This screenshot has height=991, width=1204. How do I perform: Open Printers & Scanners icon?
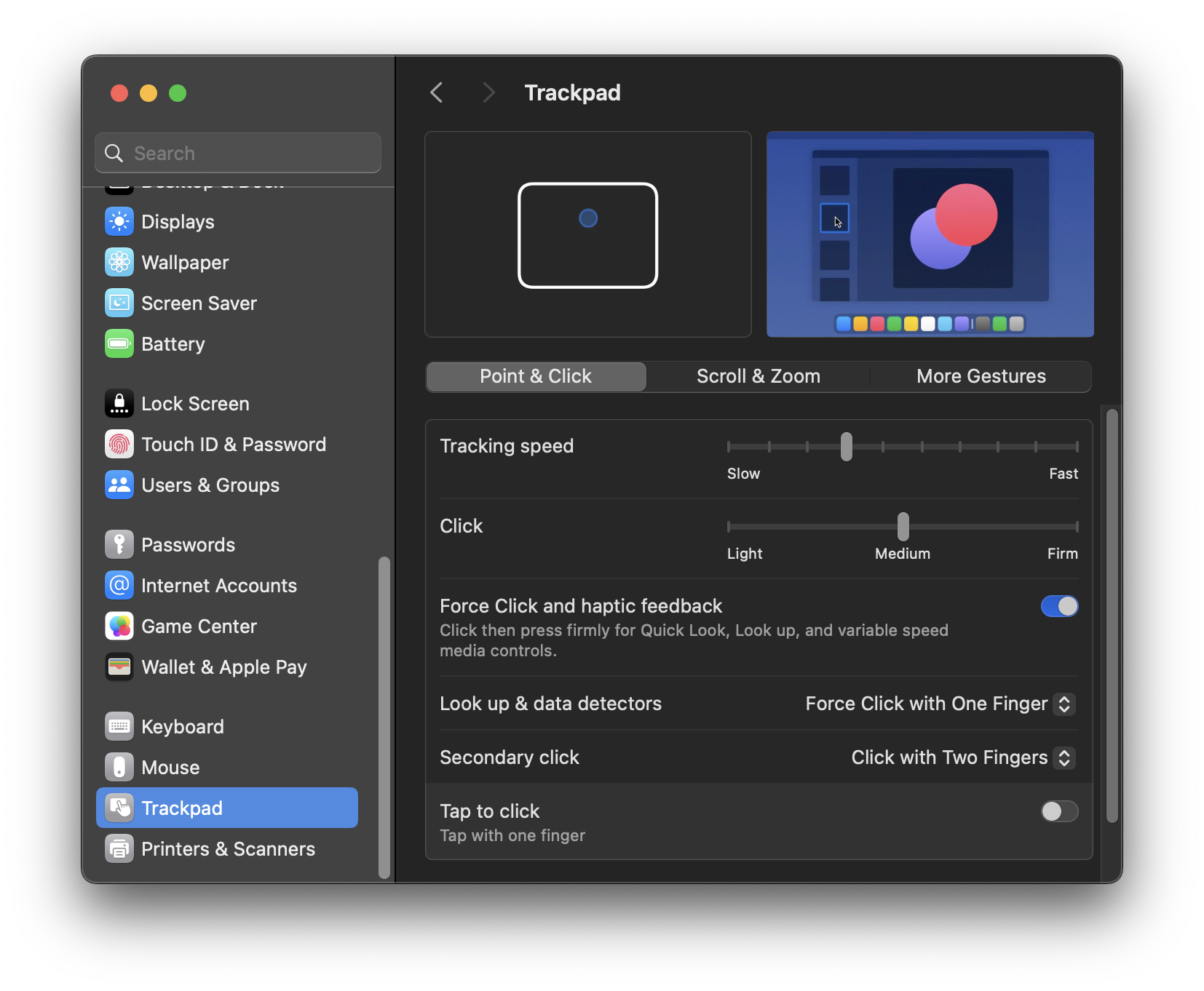pos(119,849)
